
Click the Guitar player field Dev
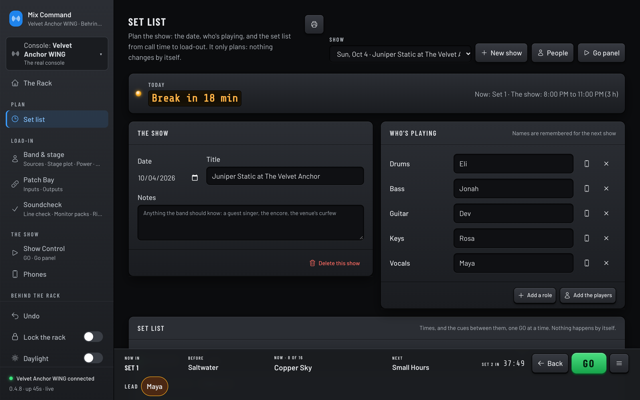coord(513,213)
